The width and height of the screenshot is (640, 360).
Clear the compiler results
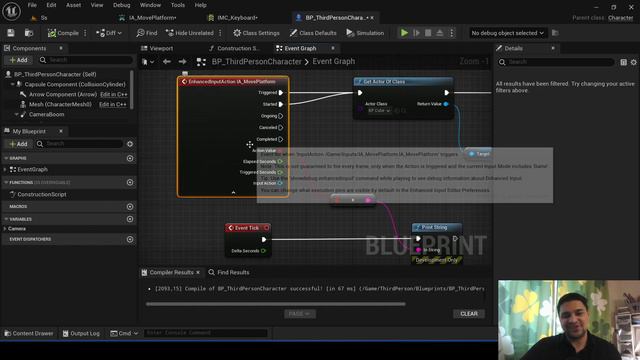(469, 313)
